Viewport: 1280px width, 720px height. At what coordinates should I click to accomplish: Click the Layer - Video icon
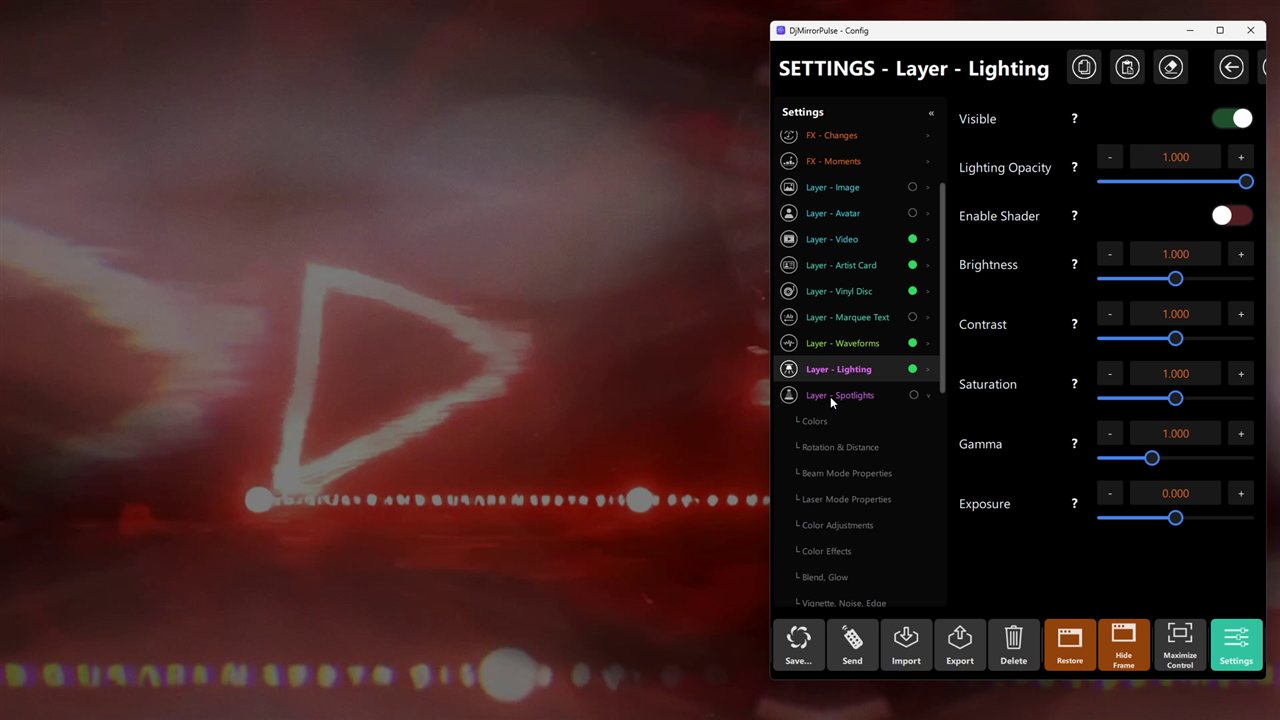(x=789, y=239)
